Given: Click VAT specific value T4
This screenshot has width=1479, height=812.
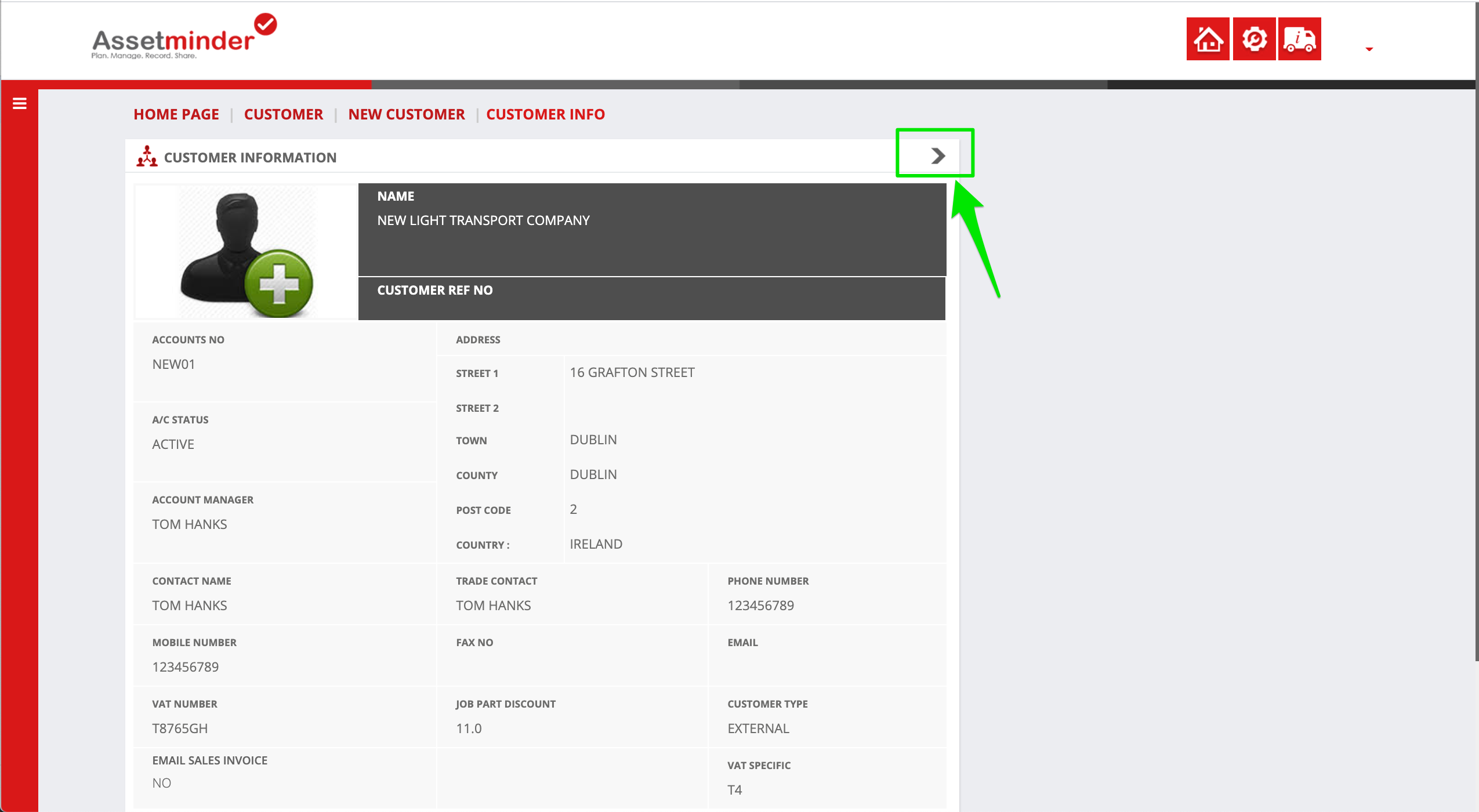Looking at the screenshot, I should pos(734,790).
